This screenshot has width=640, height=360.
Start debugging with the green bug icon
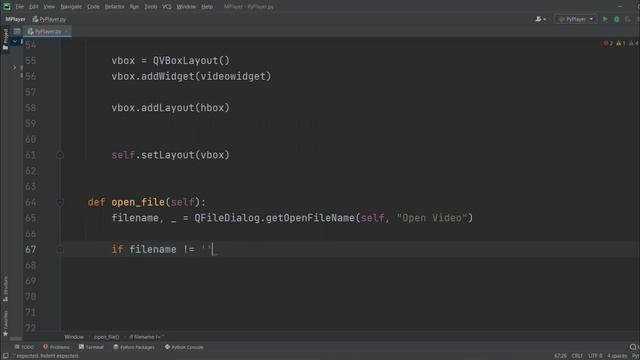pos(617,19)
